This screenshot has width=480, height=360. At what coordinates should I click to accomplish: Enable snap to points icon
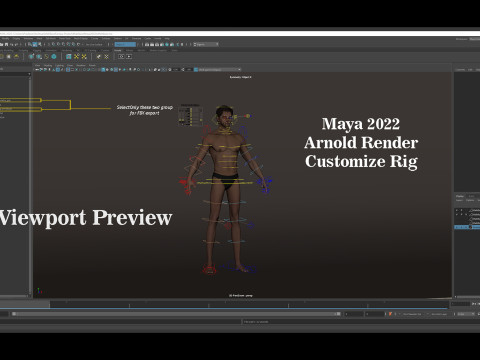(x=63, y=44)
